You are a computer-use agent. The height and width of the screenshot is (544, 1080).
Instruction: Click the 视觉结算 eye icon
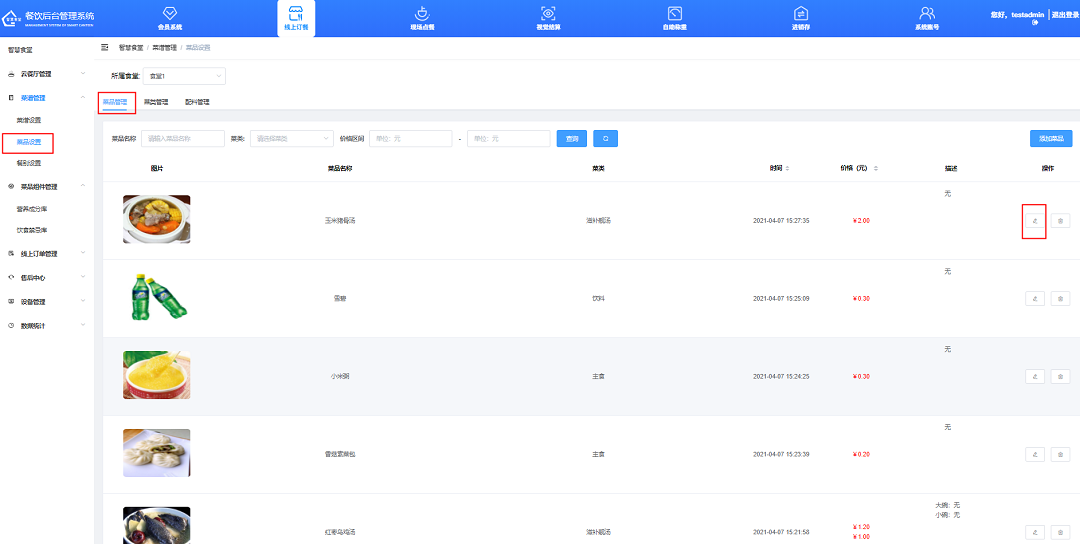tap(548, 14)
